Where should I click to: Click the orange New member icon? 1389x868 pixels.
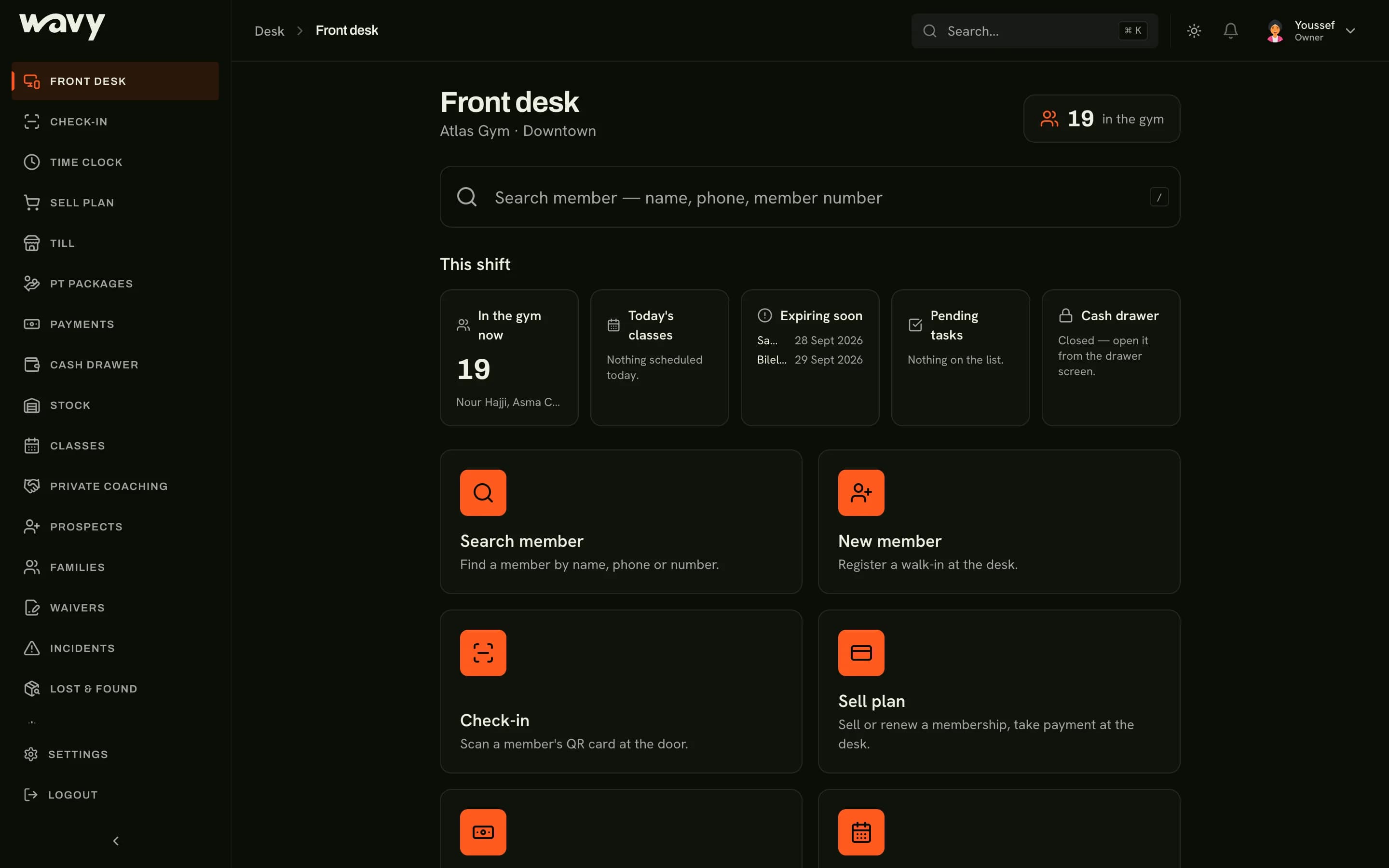coord(861,492)
